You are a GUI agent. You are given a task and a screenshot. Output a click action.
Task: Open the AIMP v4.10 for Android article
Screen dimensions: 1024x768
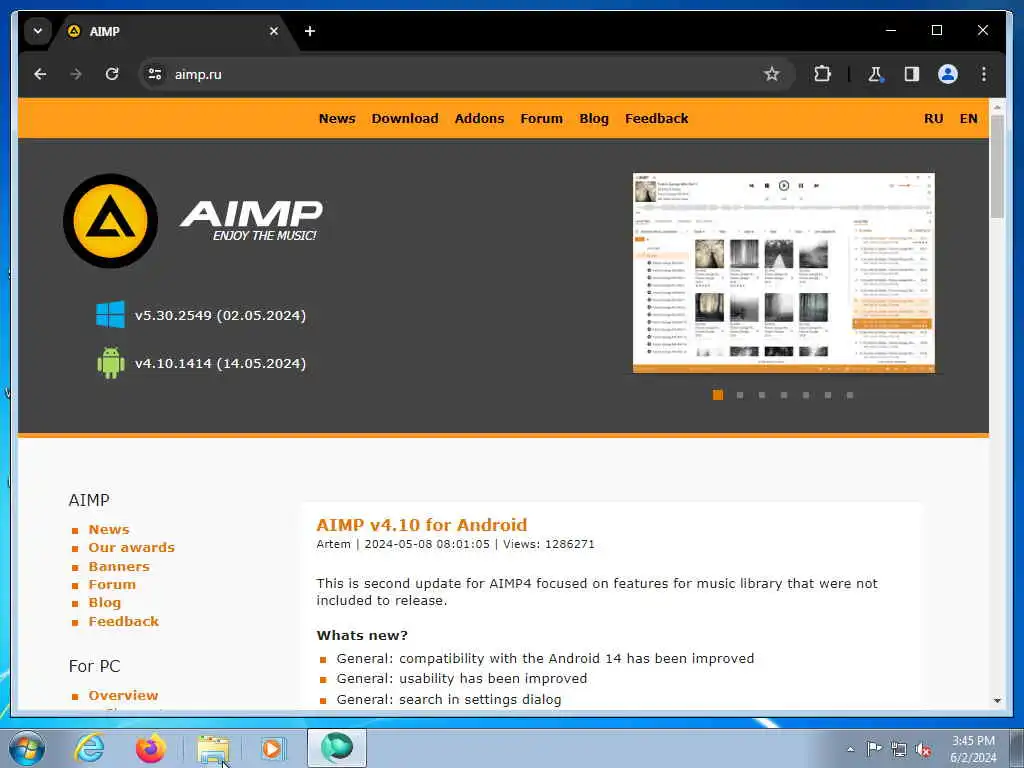click(421, 525)
